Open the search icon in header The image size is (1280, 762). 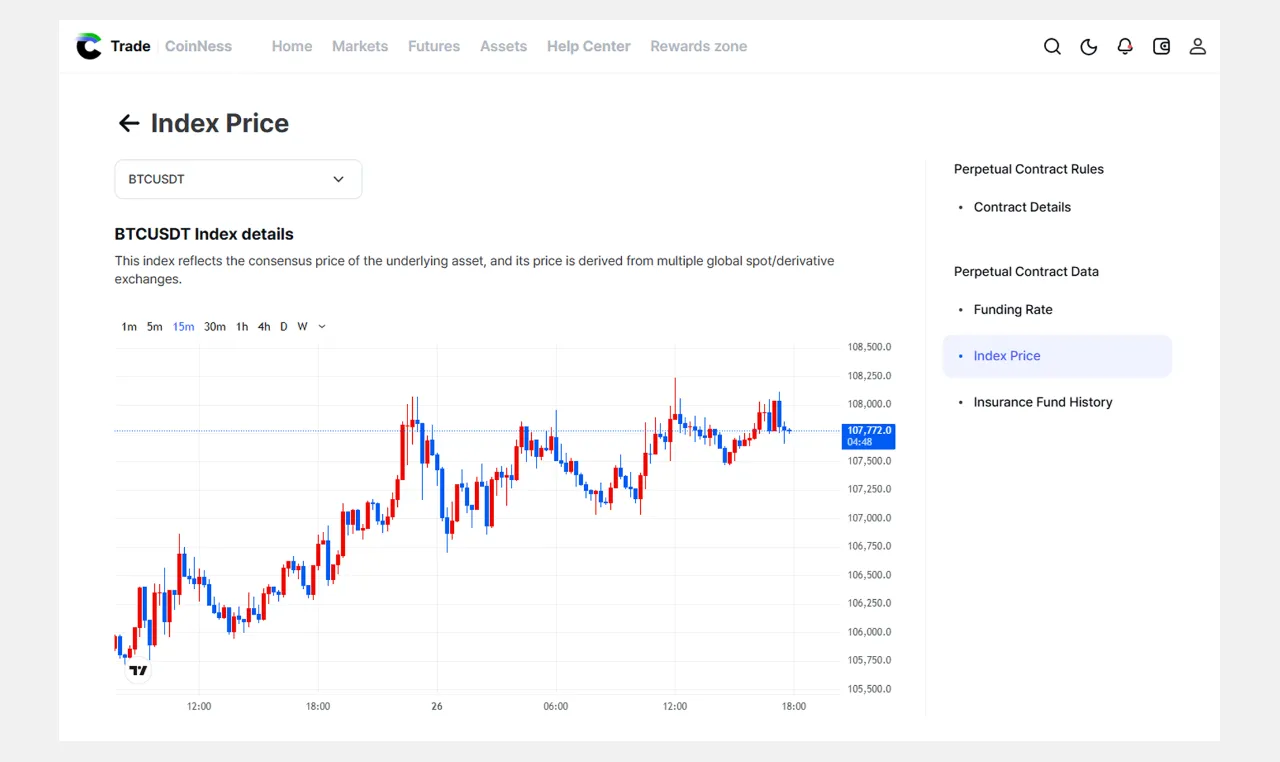[1052, 46]
